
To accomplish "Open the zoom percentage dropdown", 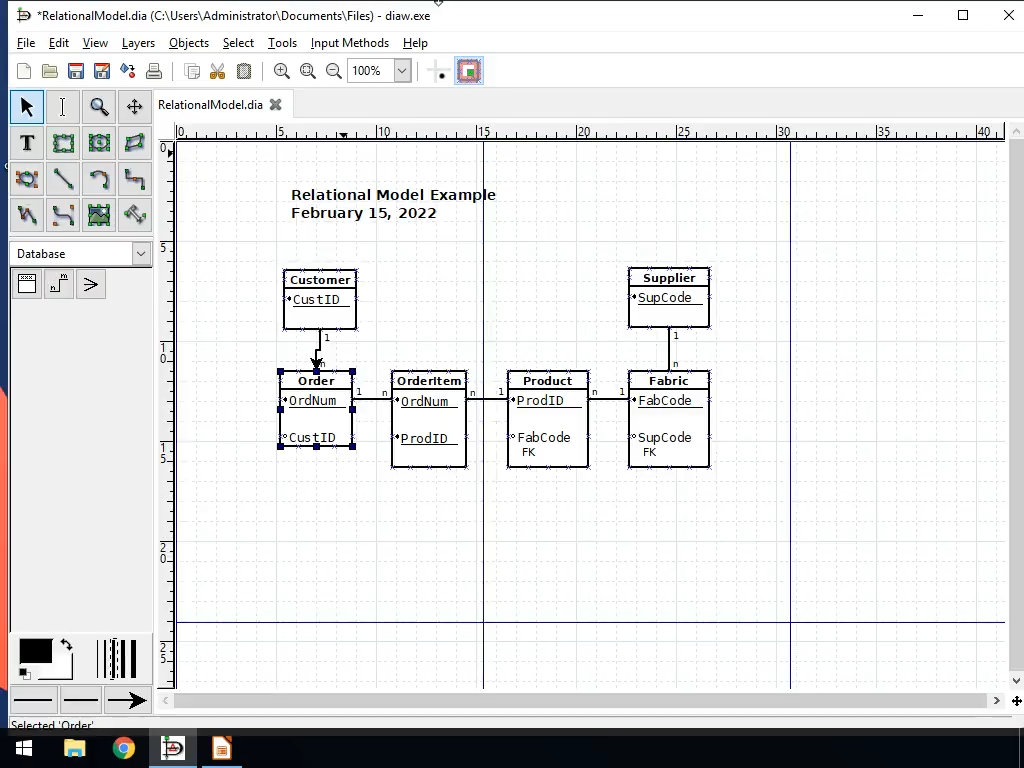I will [x=400, y=70].
